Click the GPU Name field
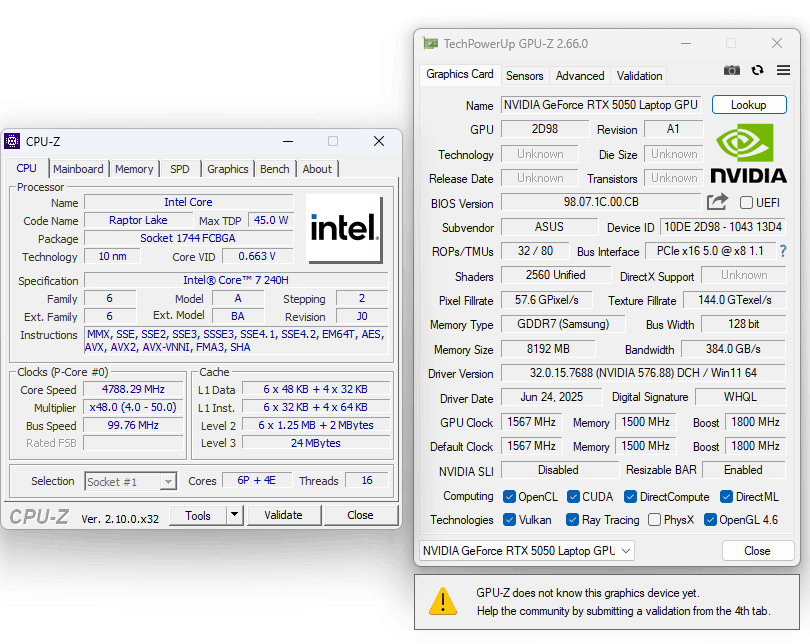Screen dimensions: 810x644 coord(601,105)
